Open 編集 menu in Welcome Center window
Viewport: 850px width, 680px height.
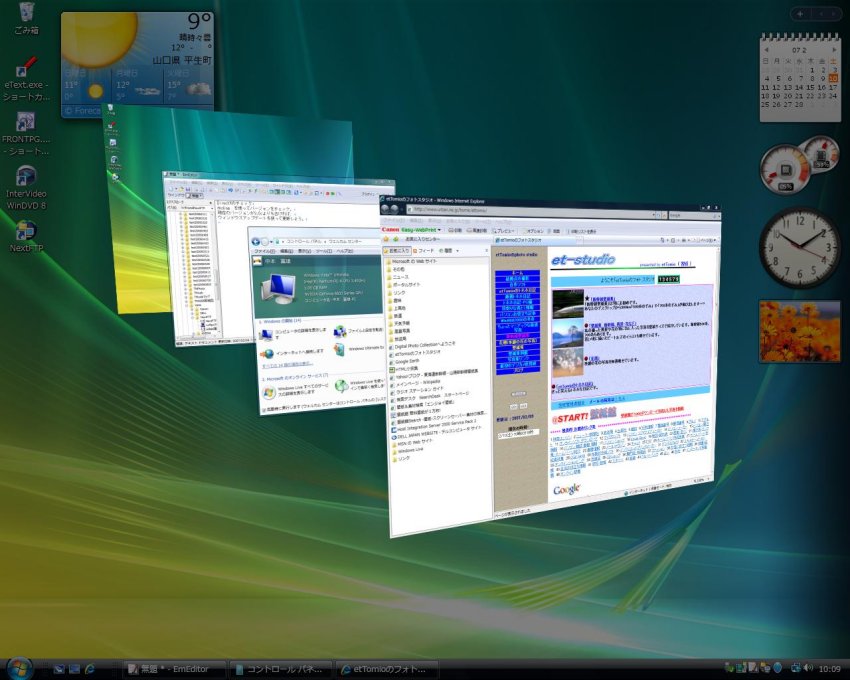point(286,251)
